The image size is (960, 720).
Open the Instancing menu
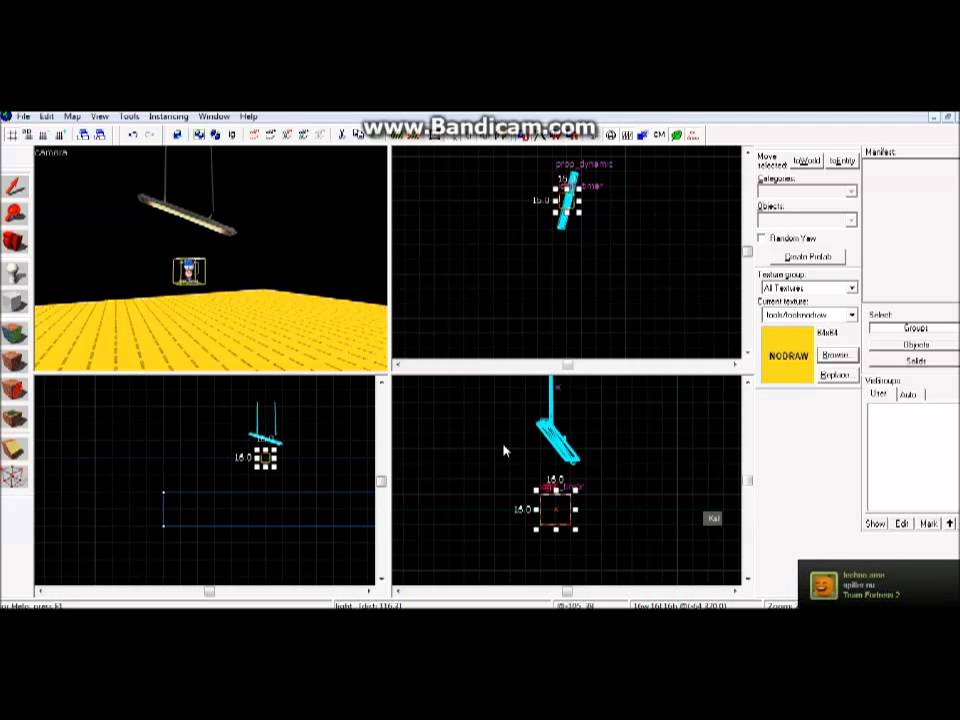(x=168, y=116)
